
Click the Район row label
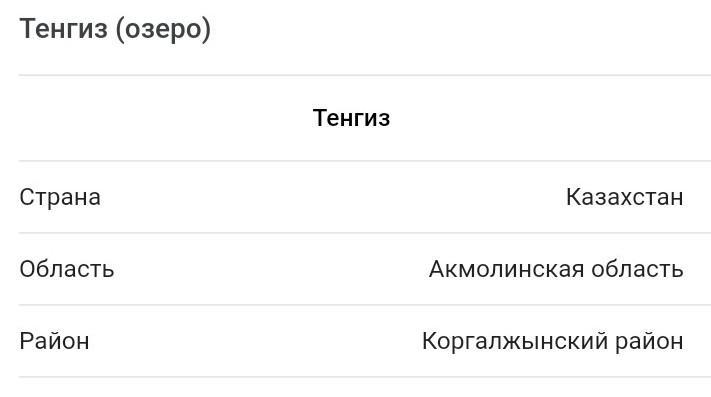[54, 341]
